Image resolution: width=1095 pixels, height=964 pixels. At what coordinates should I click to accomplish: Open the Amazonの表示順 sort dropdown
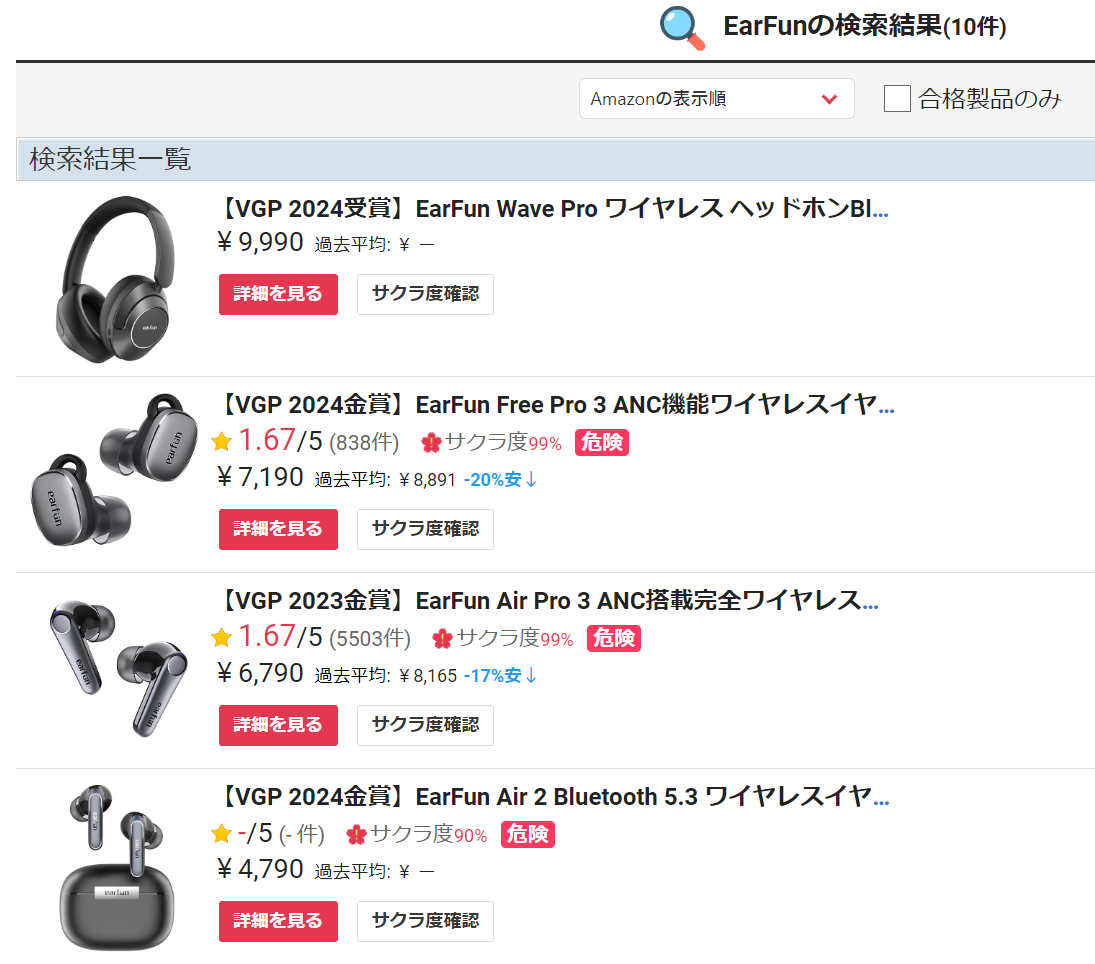coord(716,98)
